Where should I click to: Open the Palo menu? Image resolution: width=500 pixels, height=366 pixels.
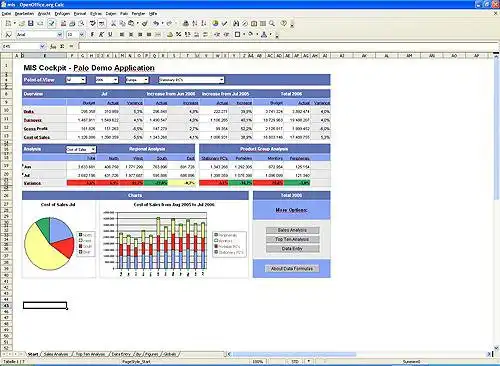pos(124,14)
